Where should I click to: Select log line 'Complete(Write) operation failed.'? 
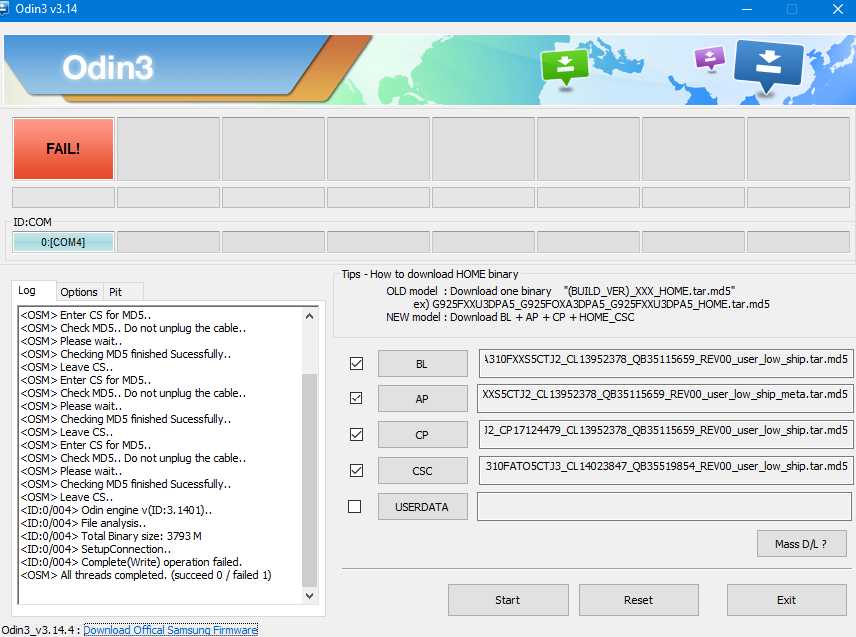pos(131,562)
